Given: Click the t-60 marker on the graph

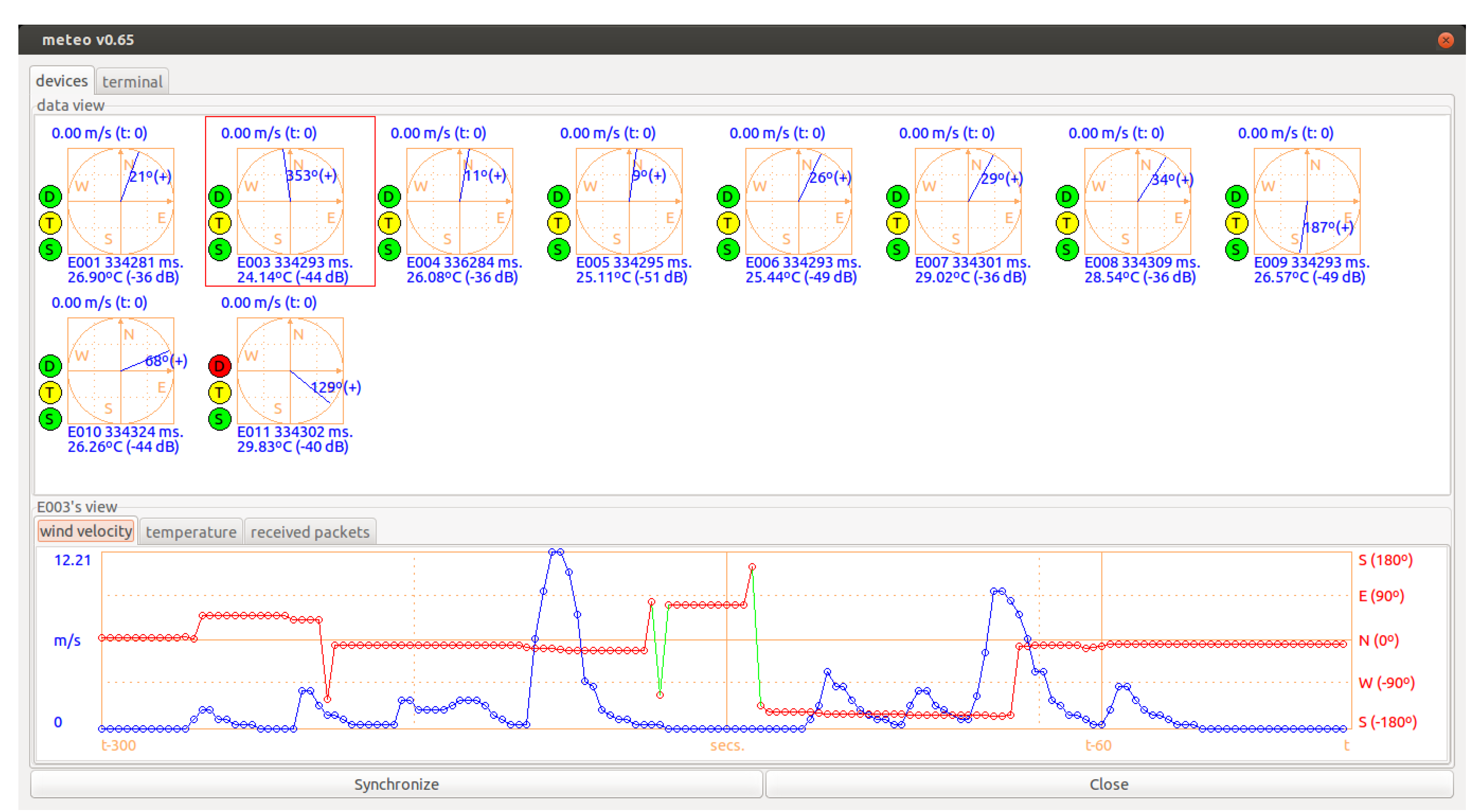Looking at the screenshot, I should tap(1098, 746).
